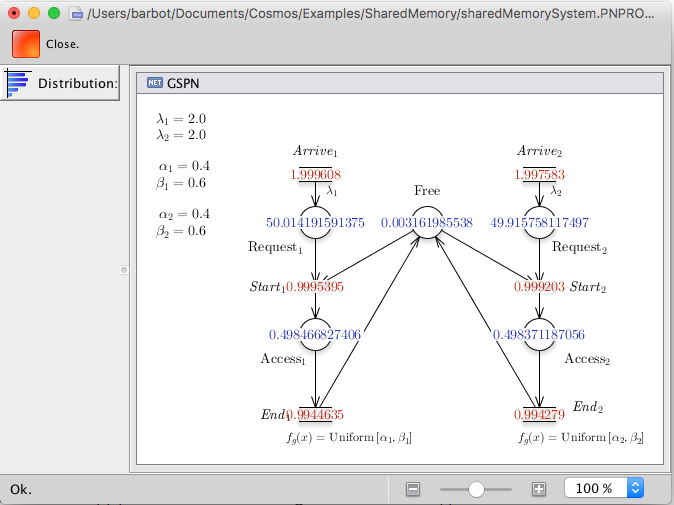Click the NET icon beside GSPN
Image resolution: width=674 pixels, height=505 pixels.
154,83
